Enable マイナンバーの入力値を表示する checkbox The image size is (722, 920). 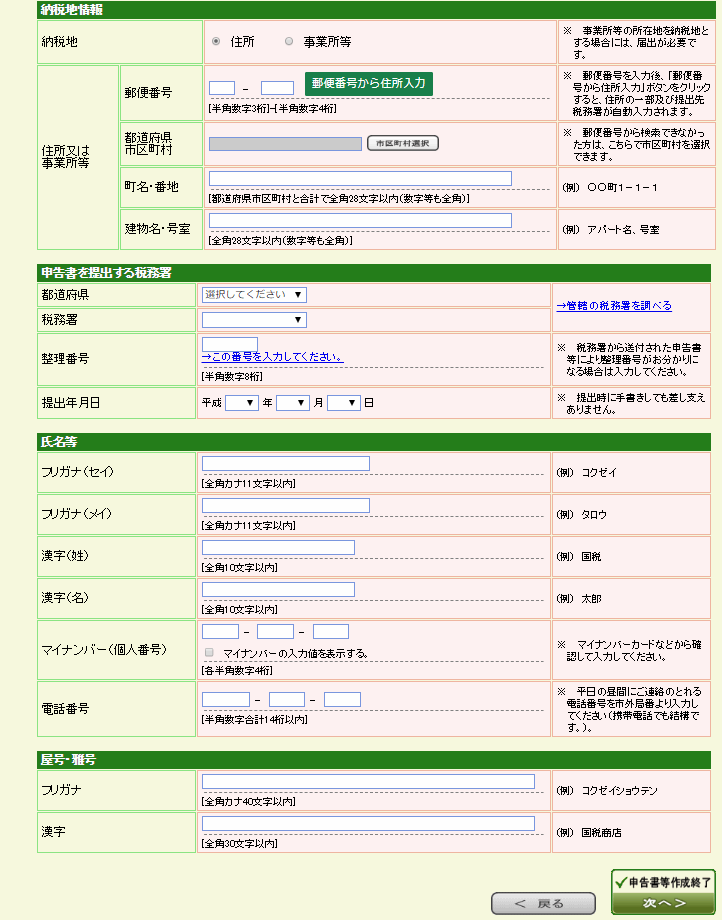tap(209, 653)
